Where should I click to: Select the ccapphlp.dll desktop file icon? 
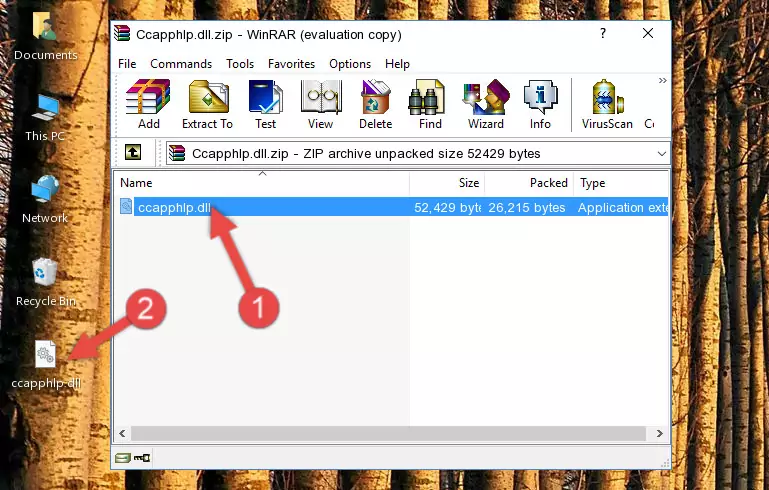tap(46, 365)
